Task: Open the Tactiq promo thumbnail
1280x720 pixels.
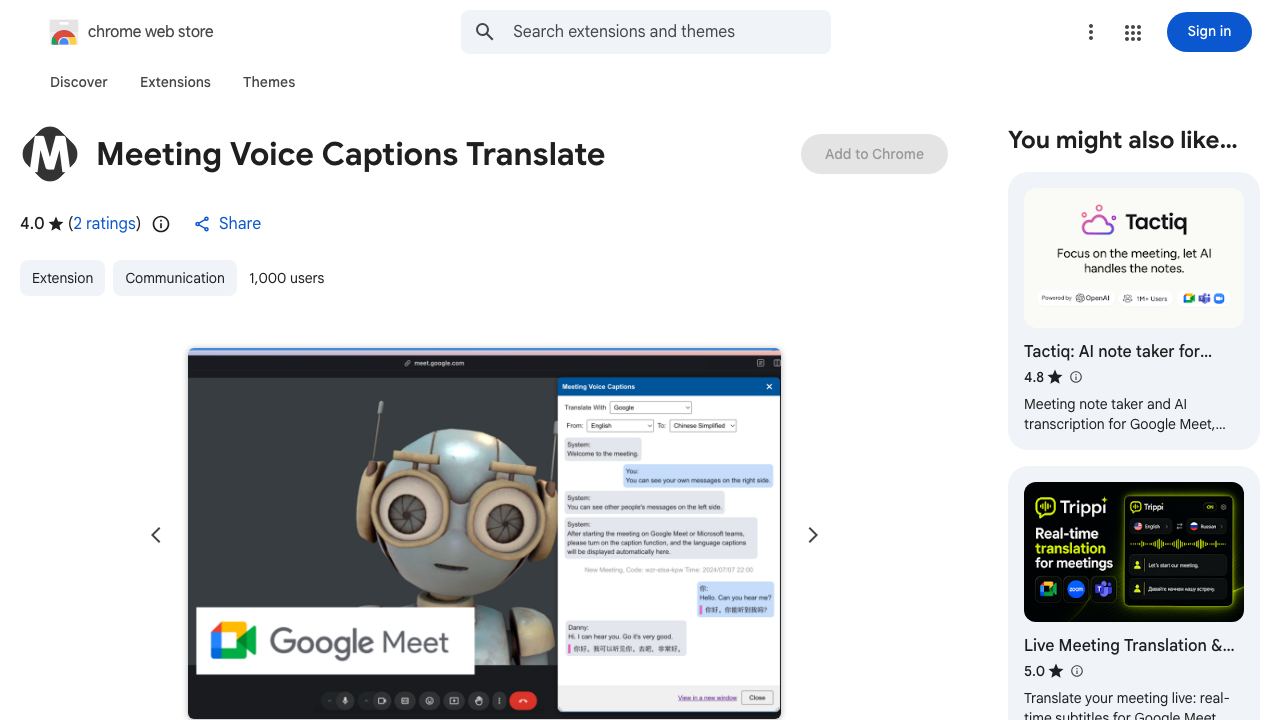Action: [x=1134, y=258]
